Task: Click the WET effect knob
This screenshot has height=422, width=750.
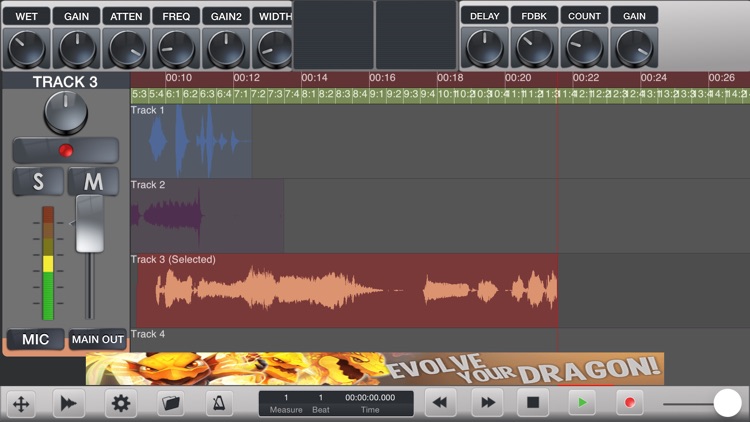Action: [26, 48]
